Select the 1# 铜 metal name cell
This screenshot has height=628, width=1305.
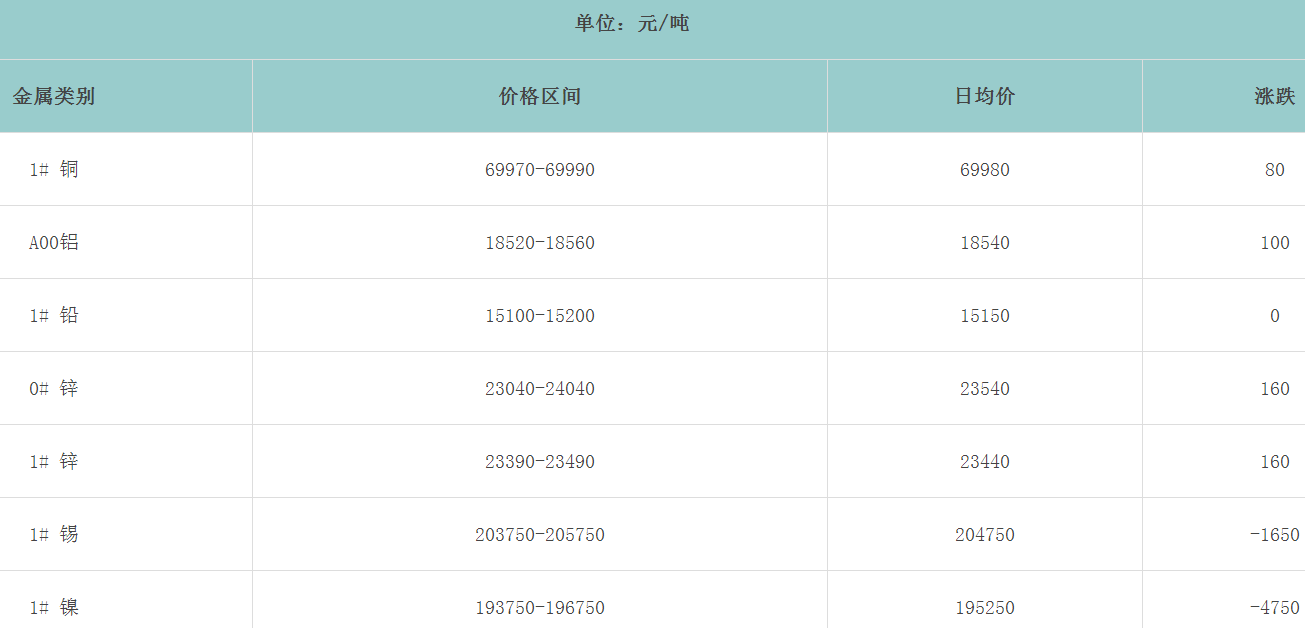pos(54,170)
